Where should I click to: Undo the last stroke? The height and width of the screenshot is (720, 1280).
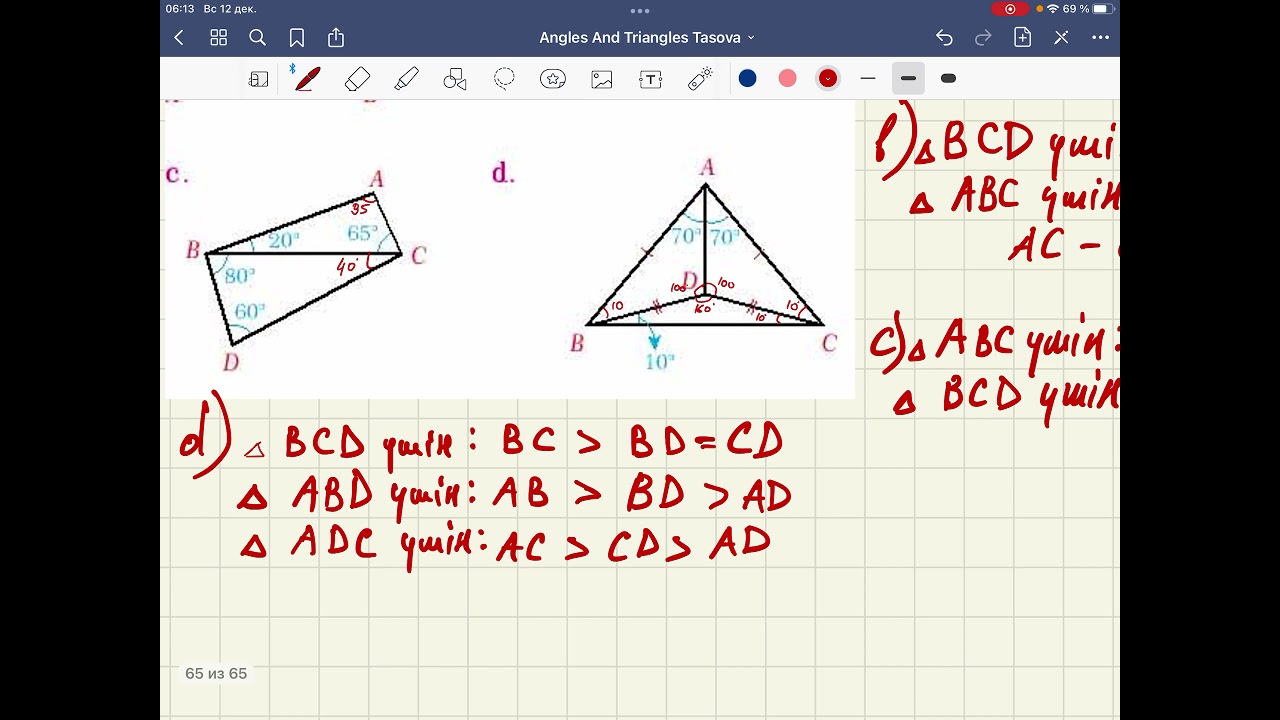click(944, 38)
